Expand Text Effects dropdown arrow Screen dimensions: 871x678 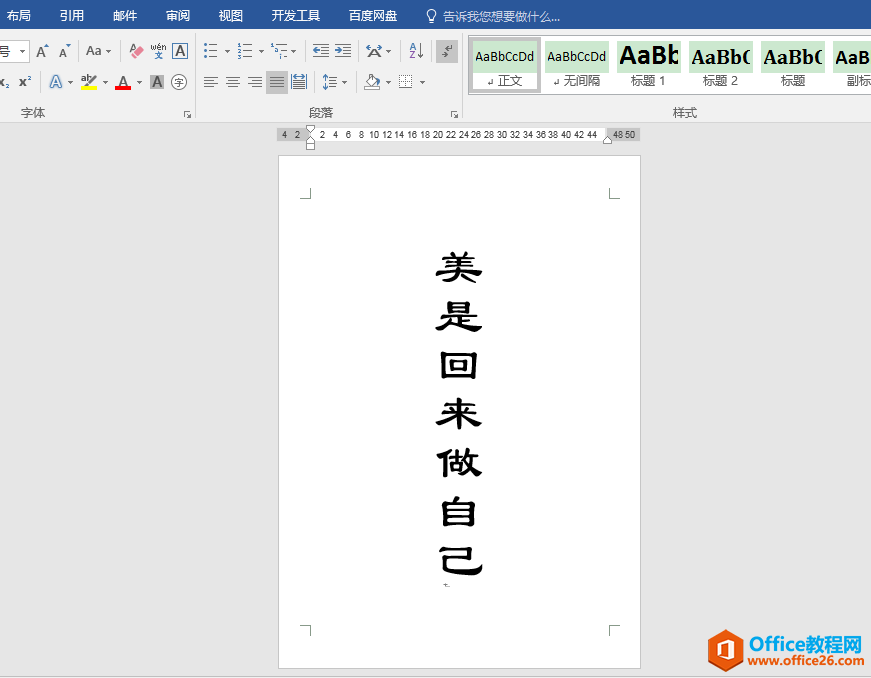(71, 82)
